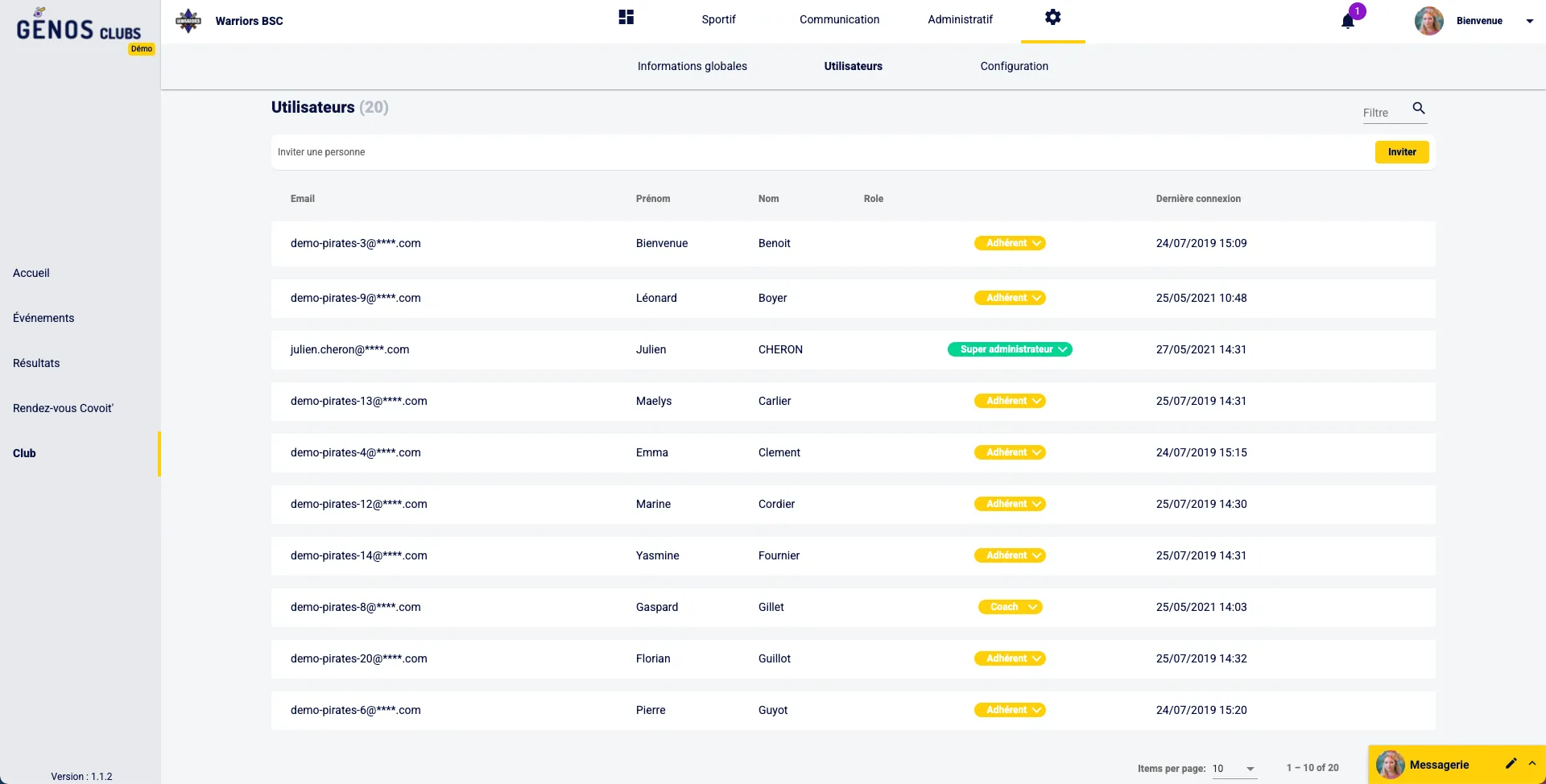This screenshot has height=784, width=1546.
Task: Open Julien CHERON's Super administrateur role dropdown
Action: [x=1010, y=349]
